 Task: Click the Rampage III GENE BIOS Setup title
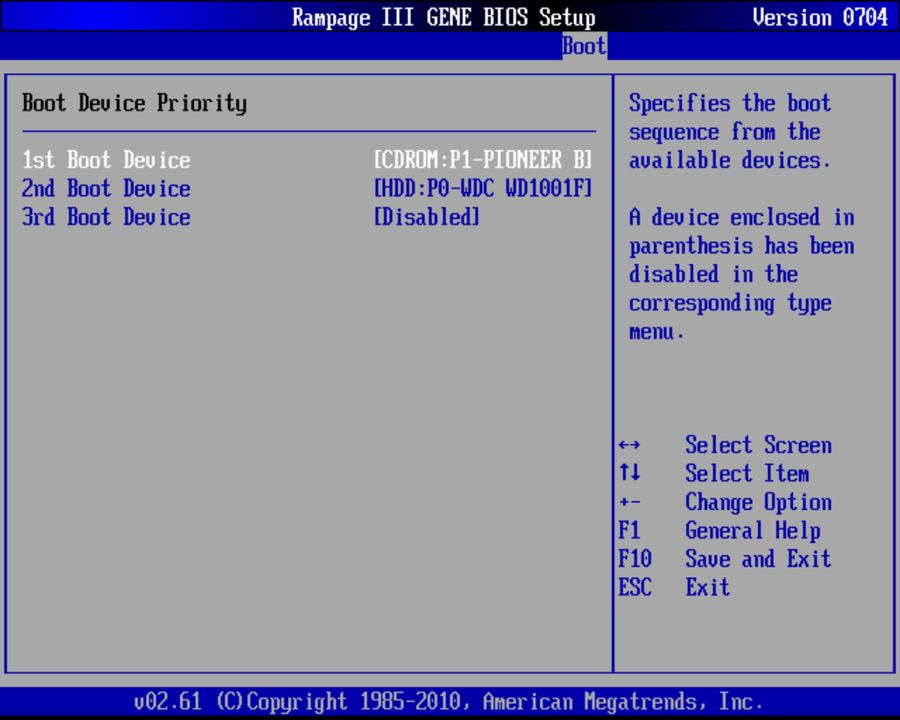click(444, 18)
